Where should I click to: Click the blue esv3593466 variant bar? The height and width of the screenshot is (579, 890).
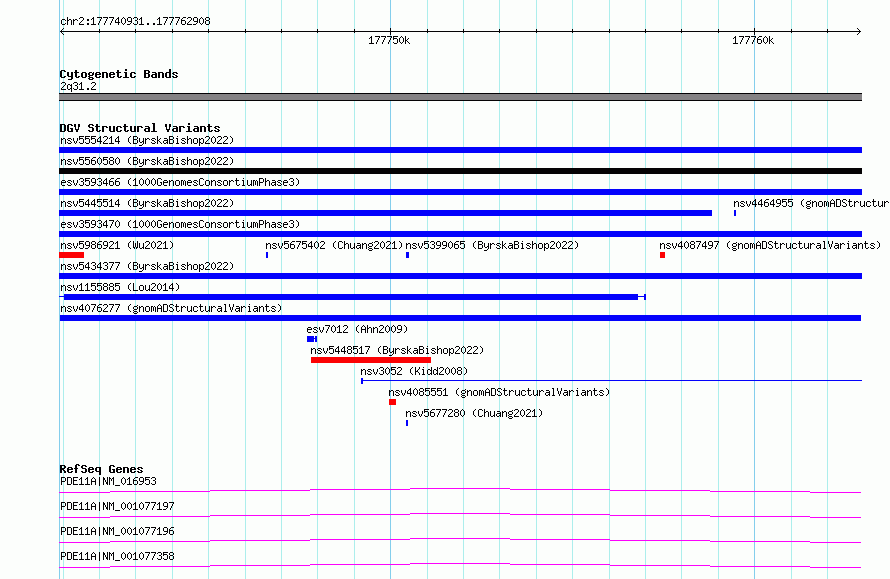tap(460, 192)
